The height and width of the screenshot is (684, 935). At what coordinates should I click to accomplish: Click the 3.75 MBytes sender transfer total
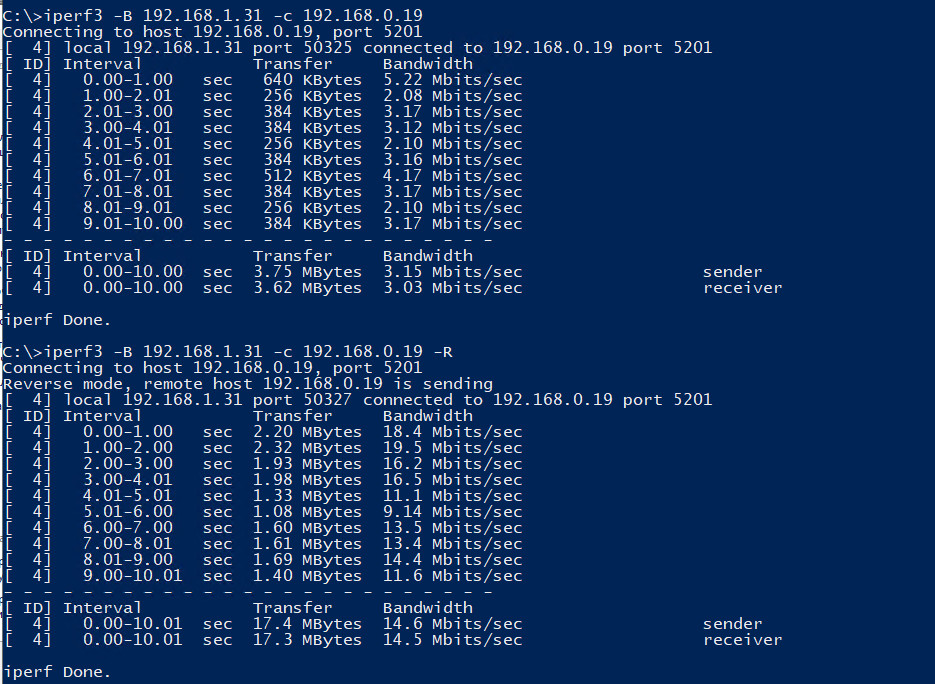point(308,272)
